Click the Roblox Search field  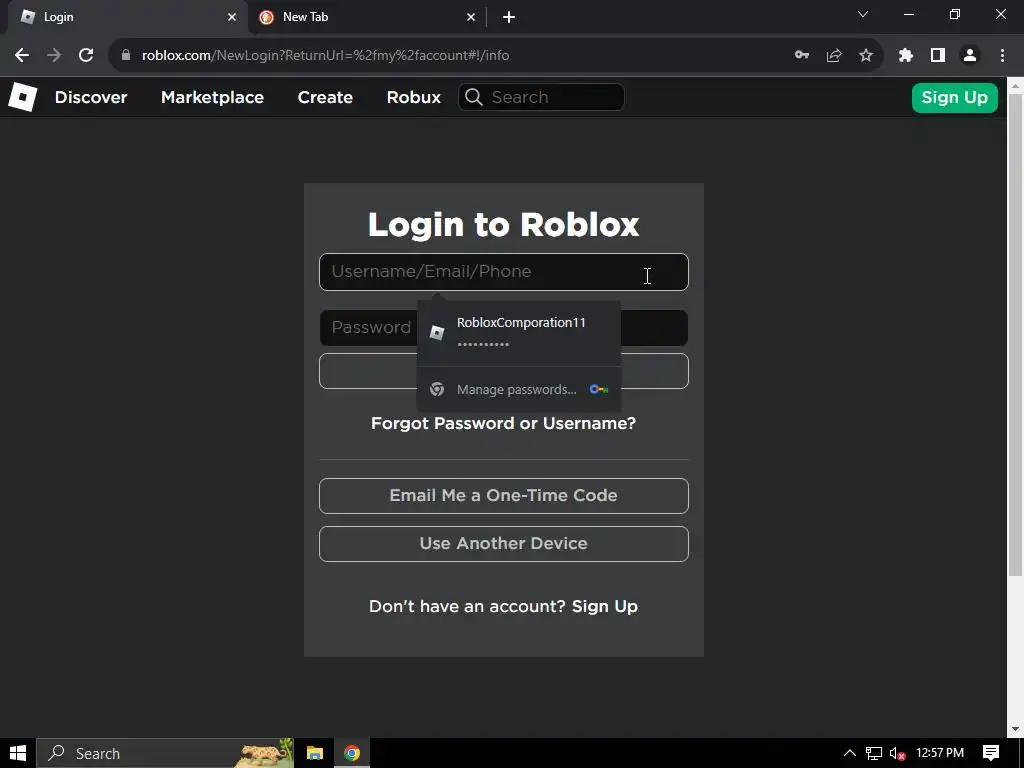(541, 97)
